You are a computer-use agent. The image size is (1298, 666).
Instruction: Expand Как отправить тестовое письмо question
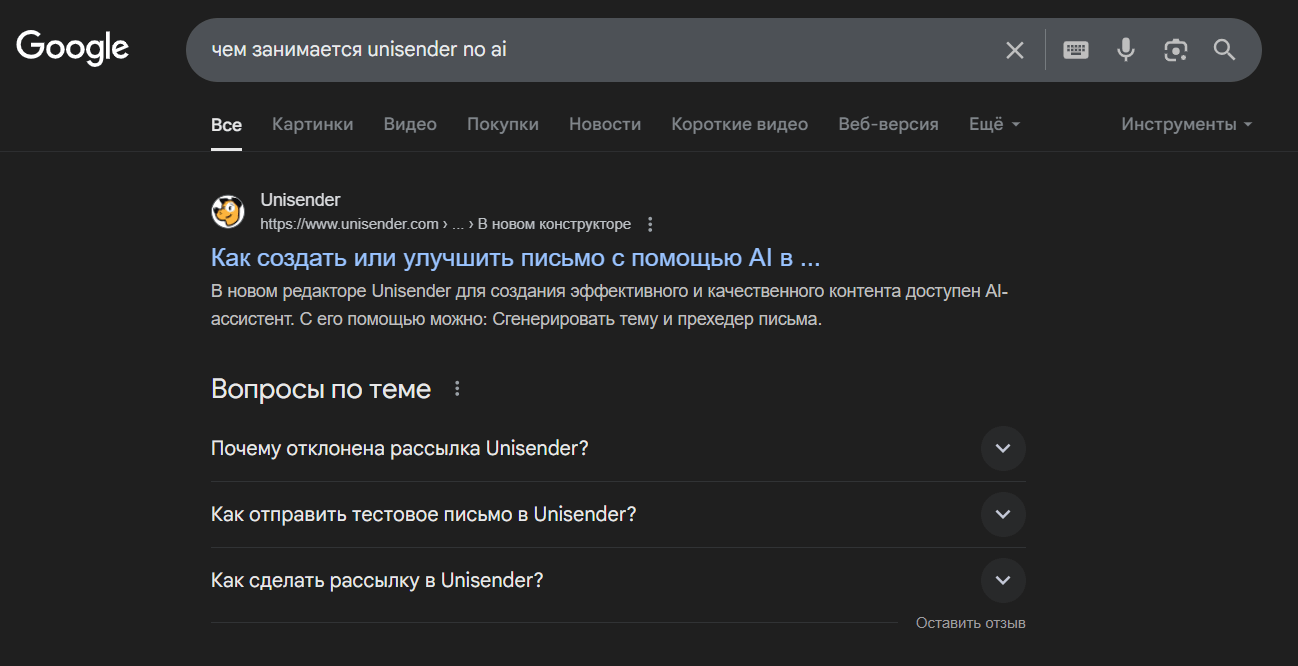point(618,514)
